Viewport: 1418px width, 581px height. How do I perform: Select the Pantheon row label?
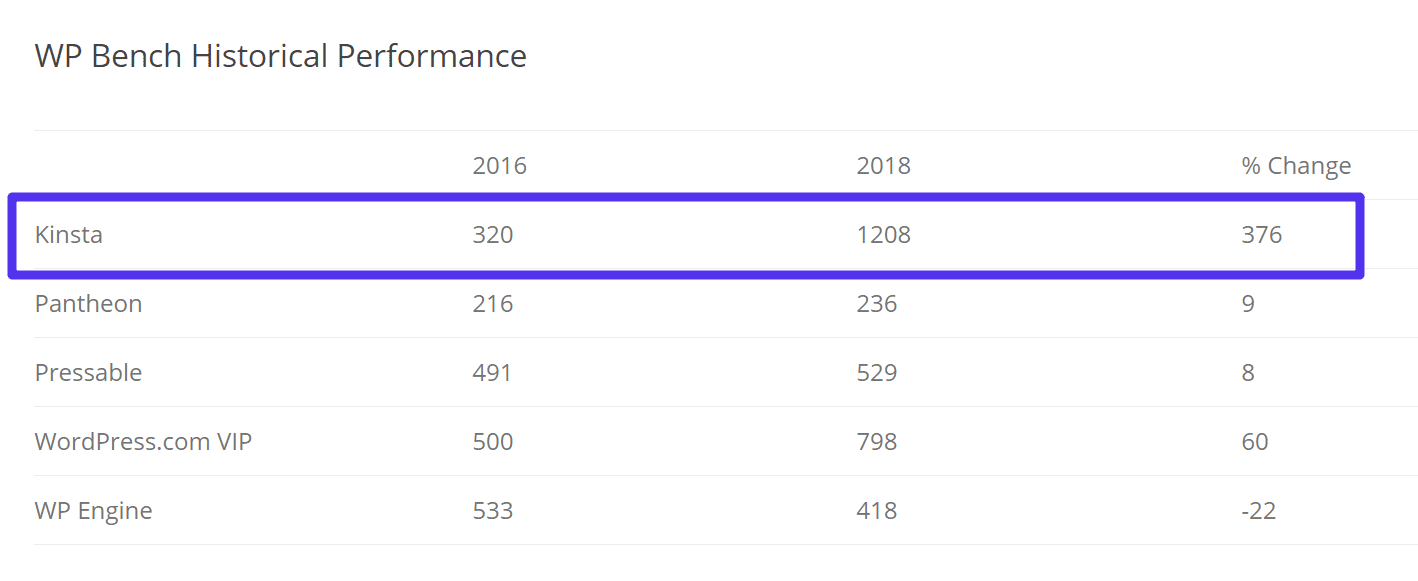click(88, 304)
